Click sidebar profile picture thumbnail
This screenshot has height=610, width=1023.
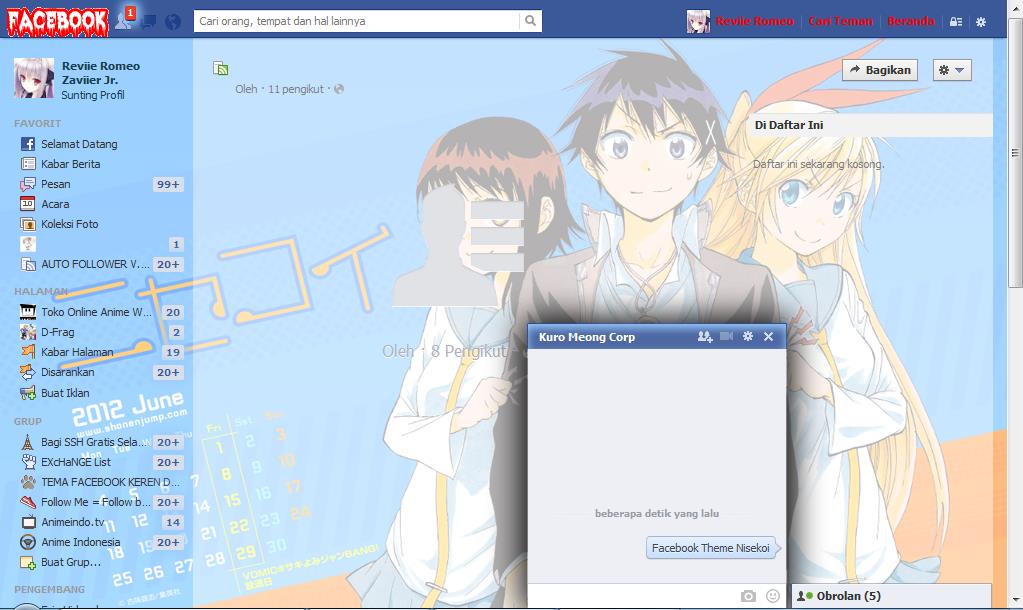34,78
